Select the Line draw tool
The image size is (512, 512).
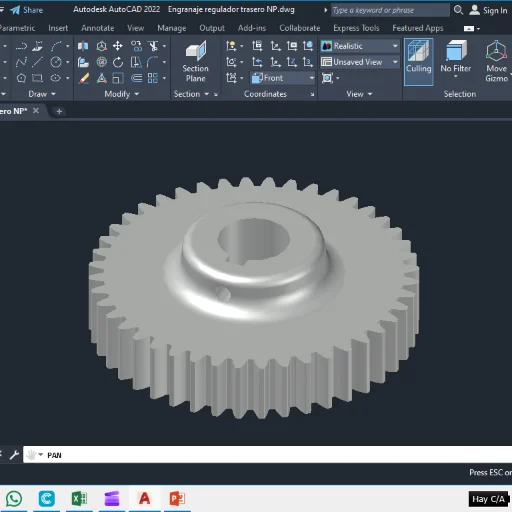(37, 62)
